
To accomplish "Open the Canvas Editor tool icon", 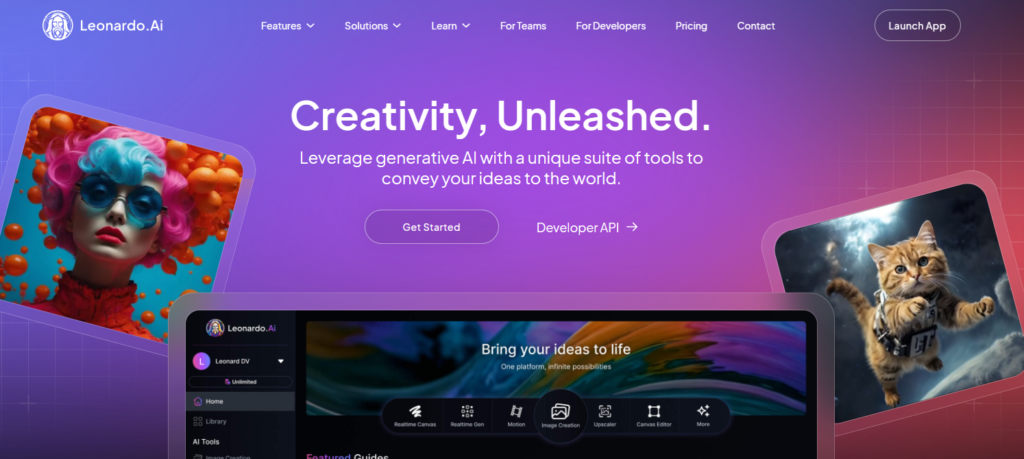I will click(654, 411).
